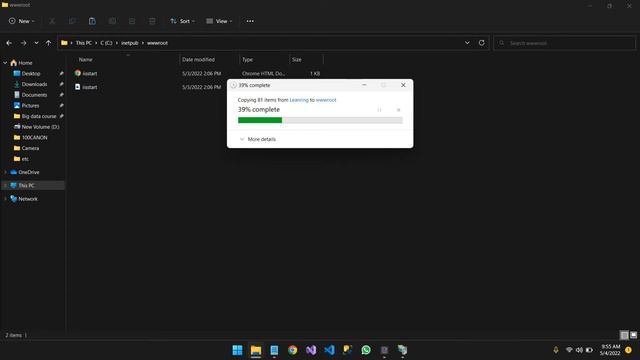Click the Paste clipboard icon
The width and height of the screenshot is (640, 360).
click(x=92, y=21)
